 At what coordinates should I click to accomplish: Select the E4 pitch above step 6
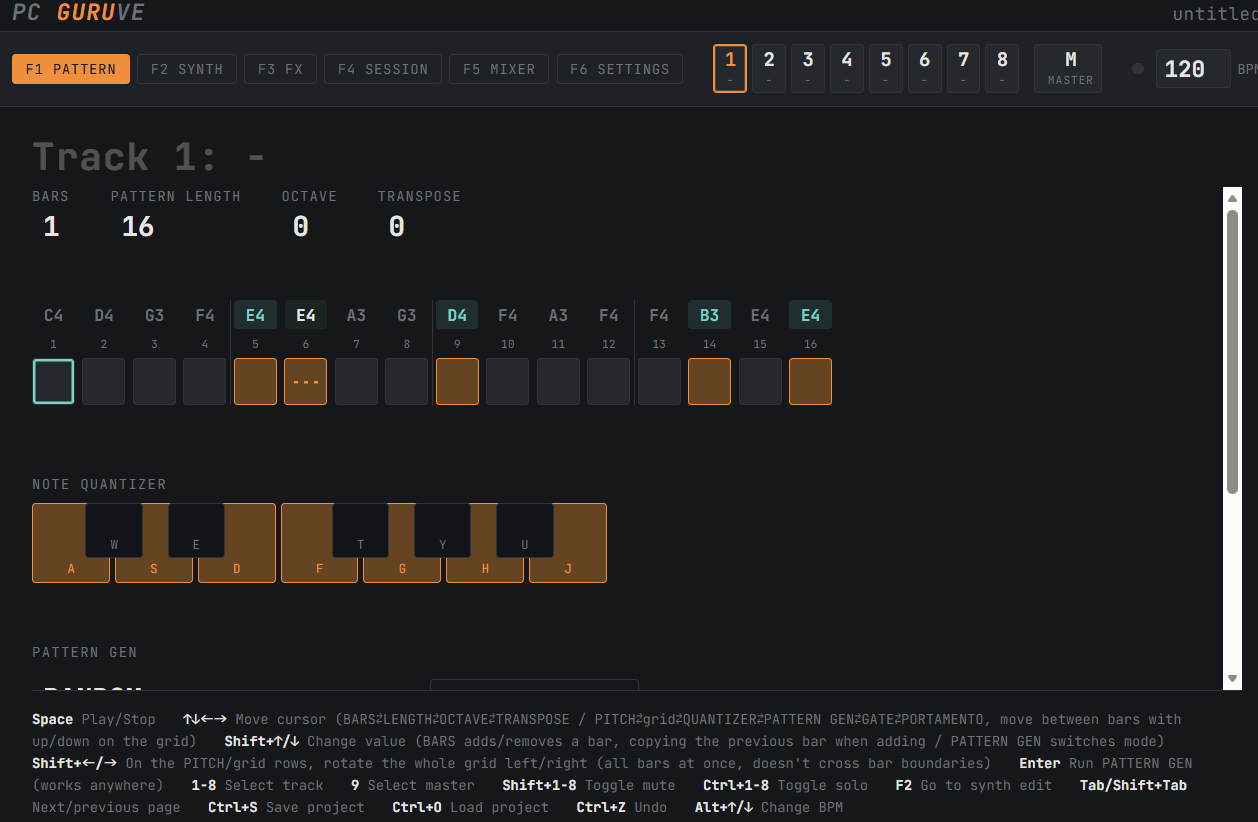pos(306,315)
